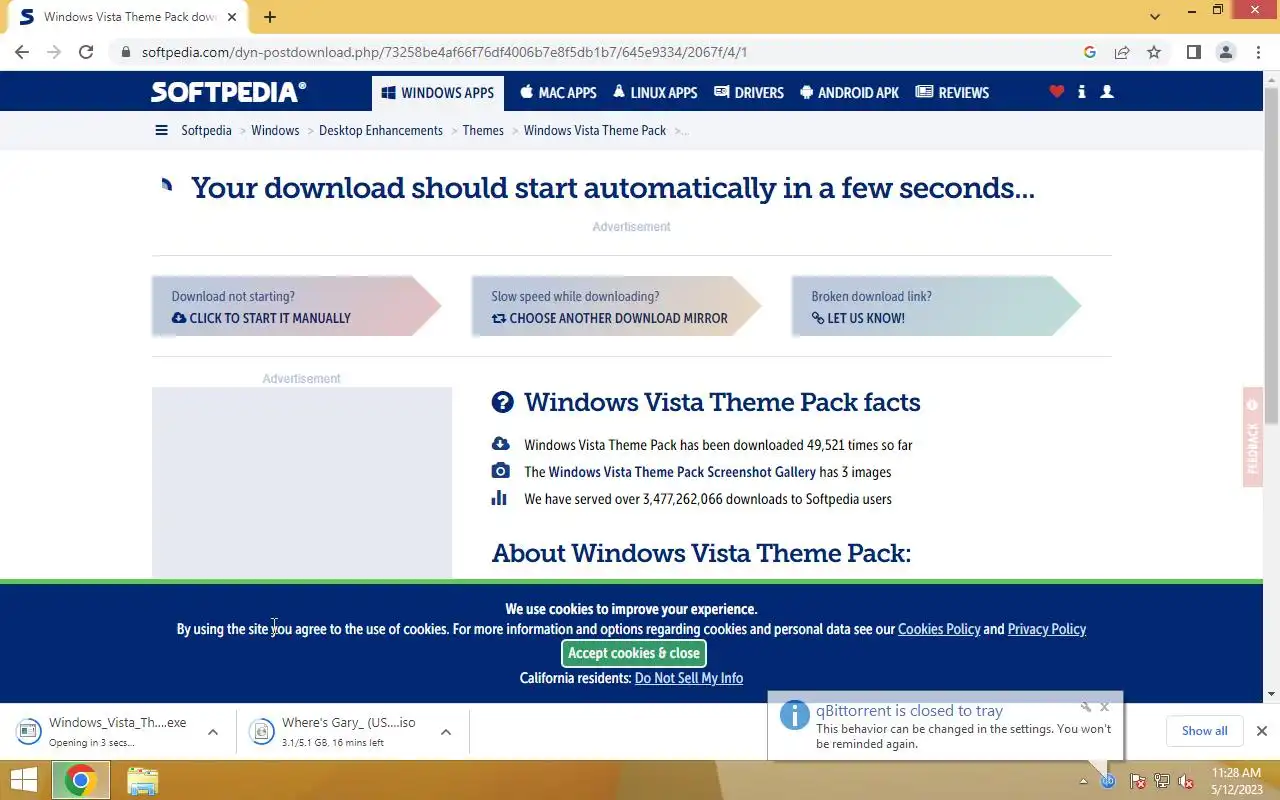Image resolution: width=1280 pixels, height=800 pixels.
Task: Reload the Softpedia page
Action: pyautogui.click(x=86, y=52)
